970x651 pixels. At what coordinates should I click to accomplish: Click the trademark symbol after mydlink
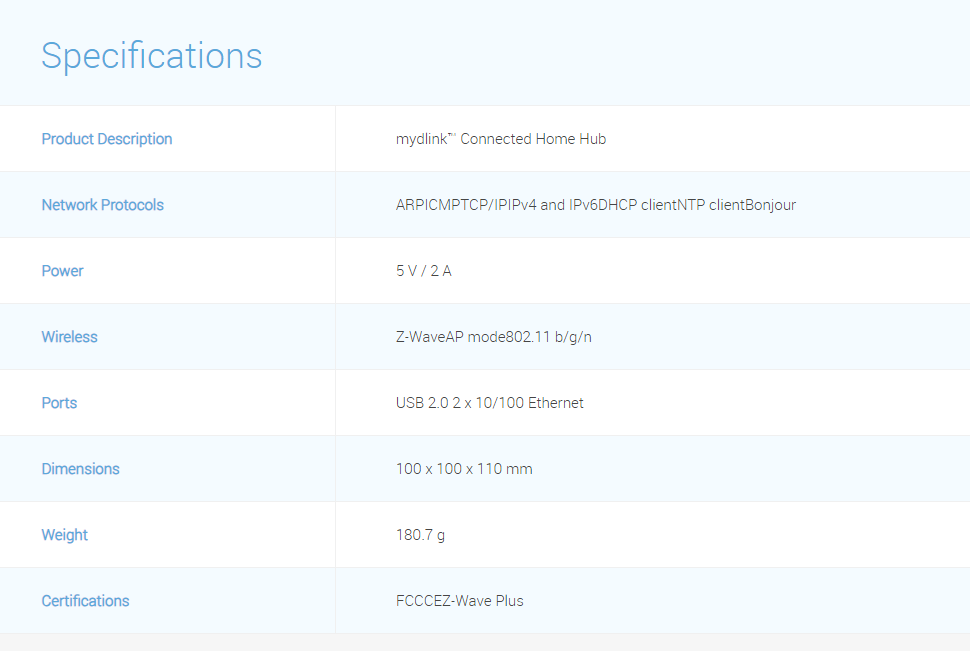(x=453, y=136)
